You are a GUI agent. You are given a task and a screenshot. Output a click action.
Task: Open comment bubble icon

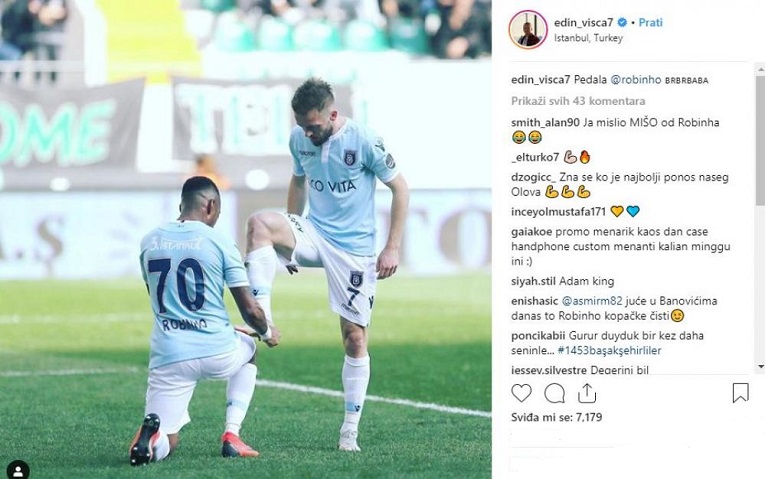pos(554,393)
